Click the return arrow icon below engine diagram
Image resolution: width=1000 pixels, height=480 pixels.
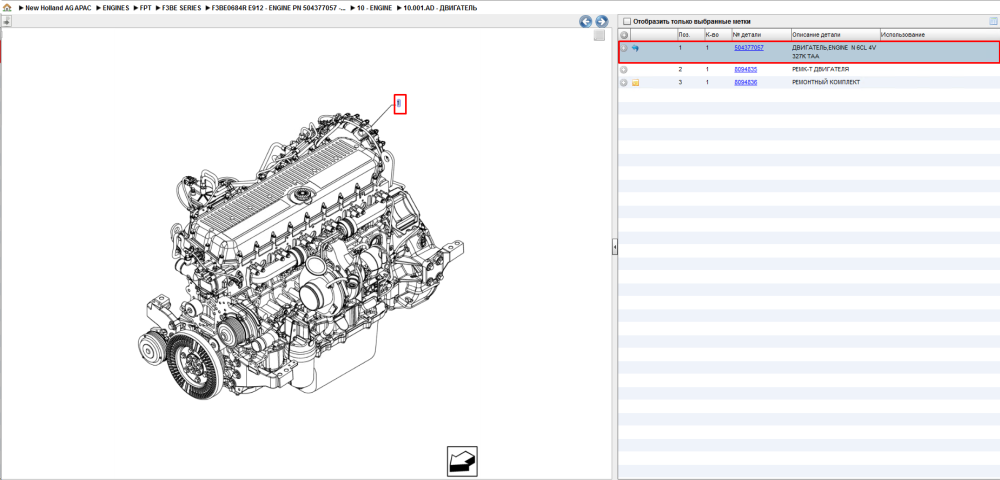pyautogui.click(x=462, y=461)
